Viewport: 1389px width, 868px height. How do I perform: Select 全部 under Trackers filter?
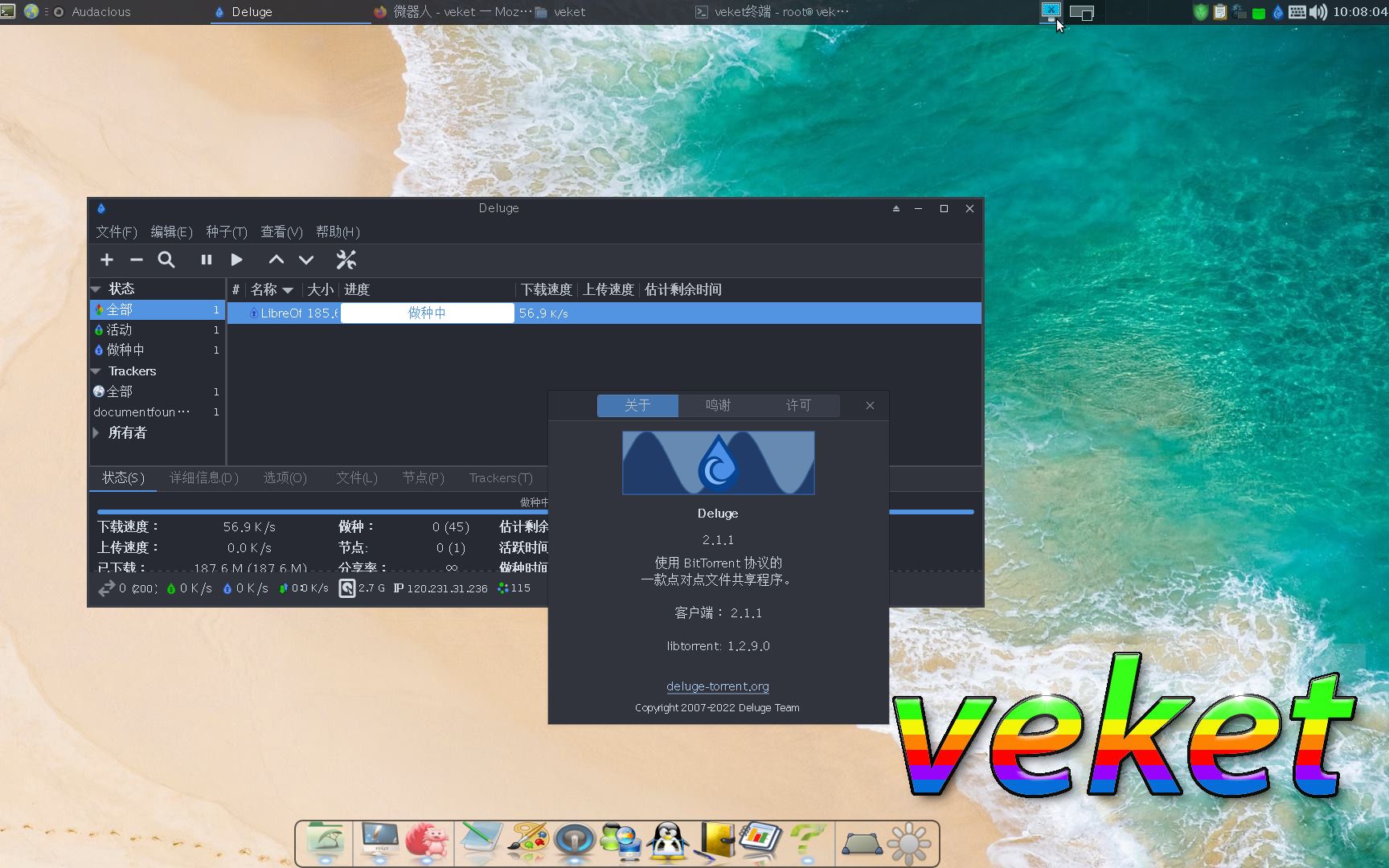click(157, 391)
